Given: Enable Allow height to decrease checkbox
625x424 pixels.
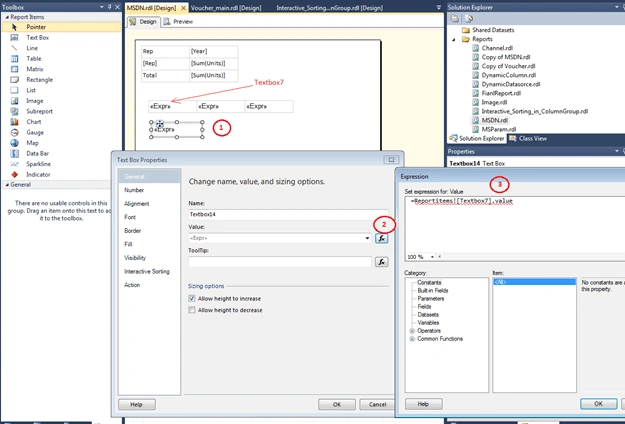Looking at the screenshot, I should coord(192,310).
